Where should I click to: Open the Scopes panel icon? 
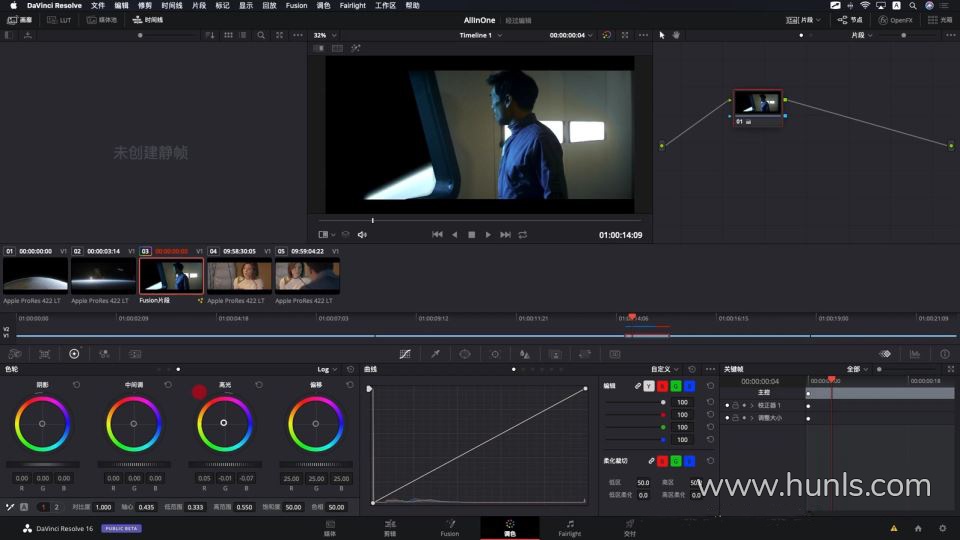click(914, 354)
